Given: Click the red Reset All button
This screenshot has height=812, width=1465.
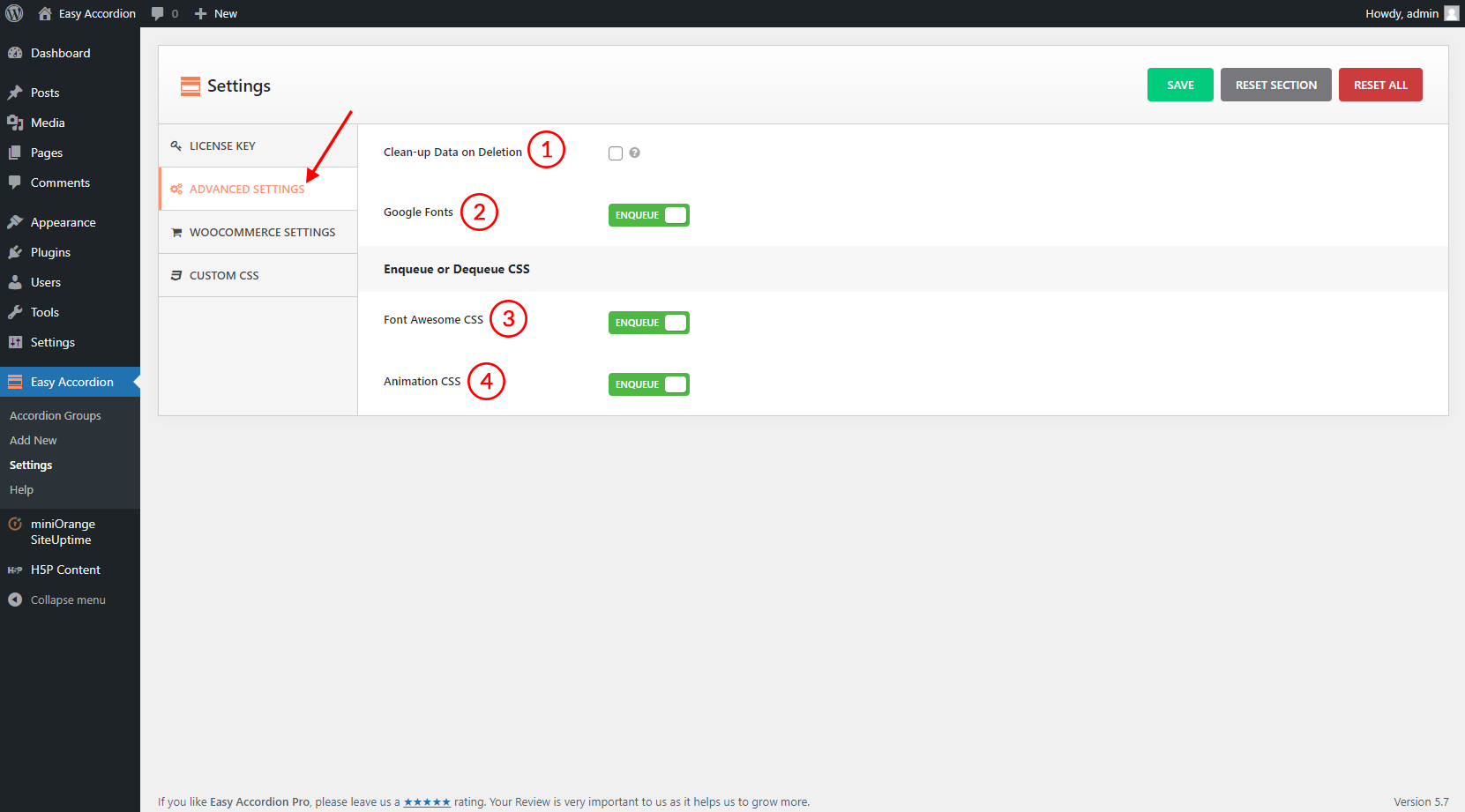Looking at the screenshot, I should [x=1379, y=85].
